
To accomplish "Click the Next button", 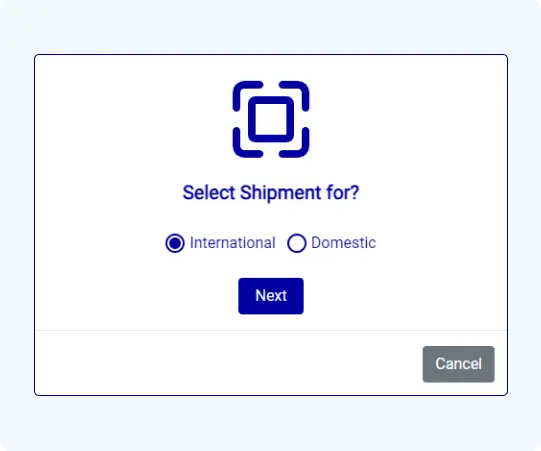I will pos(271,296).
